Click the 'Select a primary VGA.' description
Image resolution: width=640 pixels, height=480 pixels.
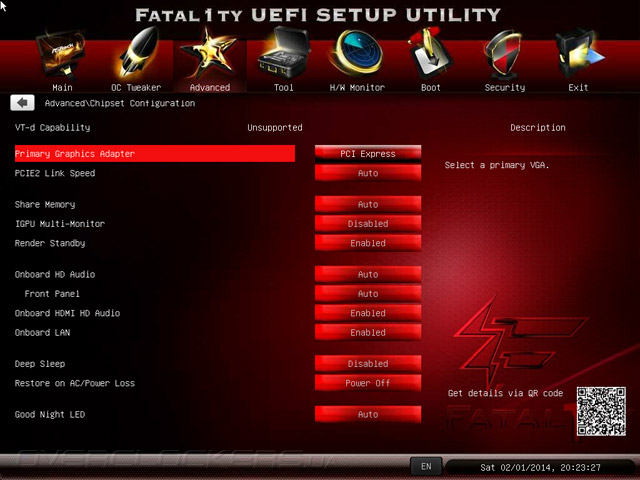coord(497,165)
